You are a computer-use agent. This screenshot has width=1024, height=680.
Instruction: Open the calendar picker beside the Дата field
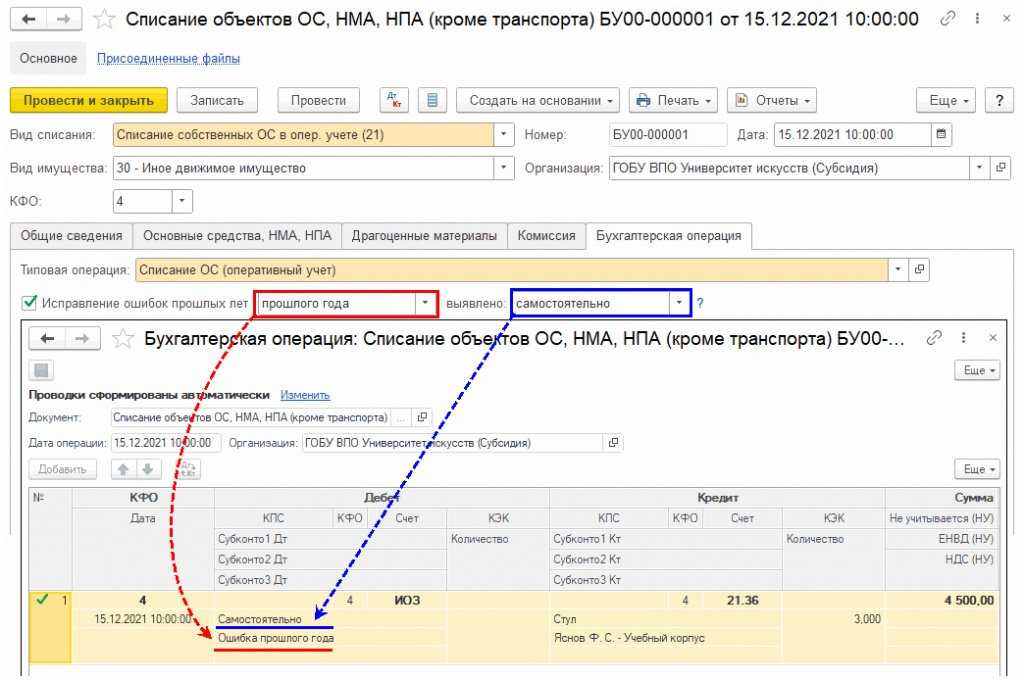point(941,135)
